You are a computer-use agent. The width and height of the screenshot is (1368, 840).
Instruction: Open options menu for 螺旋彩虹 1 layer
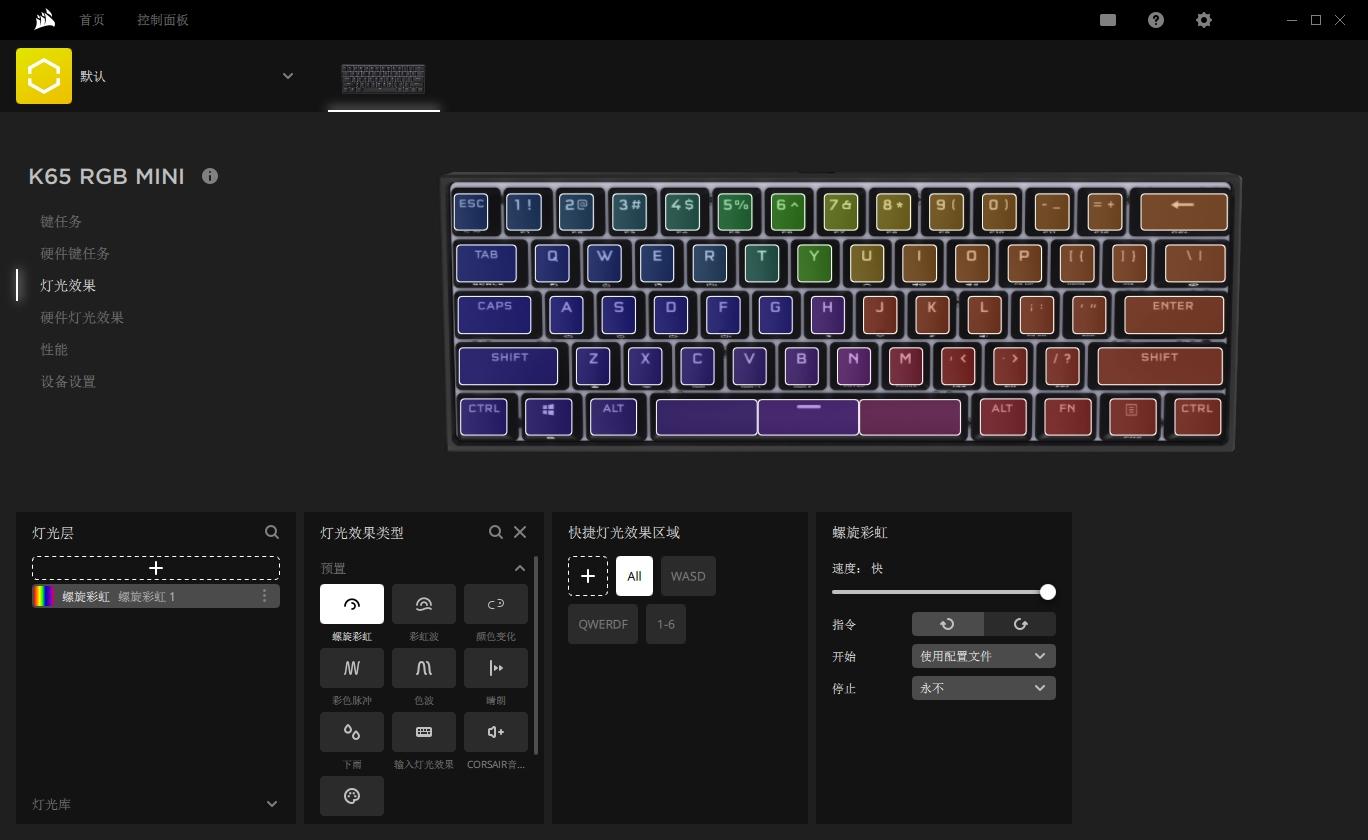[x=265, y=596]
